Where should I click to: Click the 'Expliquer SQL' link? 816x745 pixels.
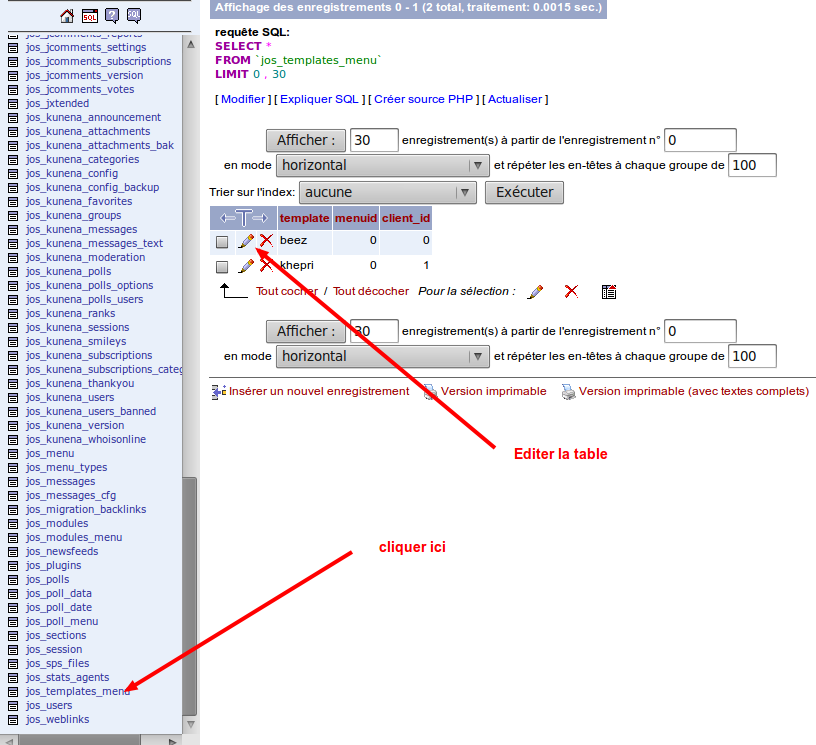[319, 99]
